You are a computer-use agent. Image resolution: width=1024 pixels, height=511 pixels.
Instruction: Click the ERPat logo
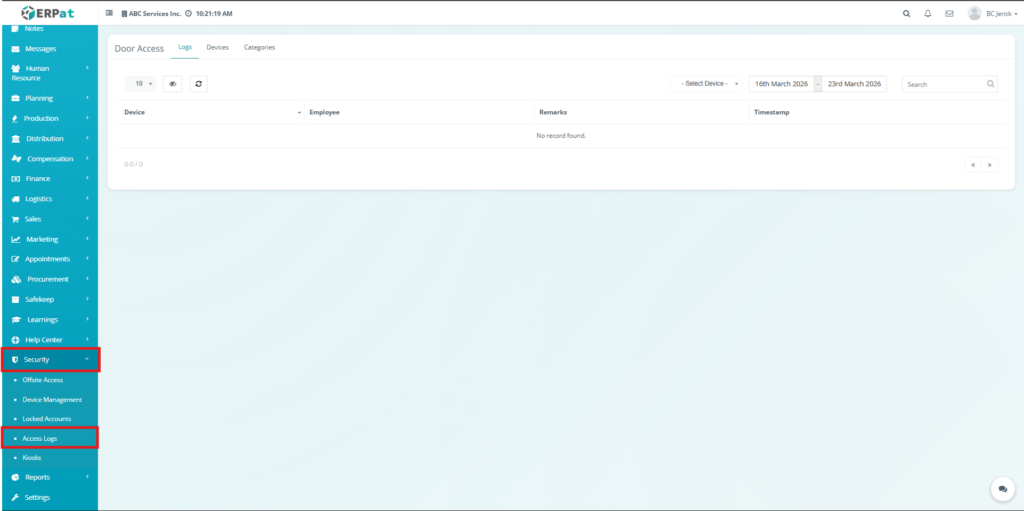[x=49, y=13]
